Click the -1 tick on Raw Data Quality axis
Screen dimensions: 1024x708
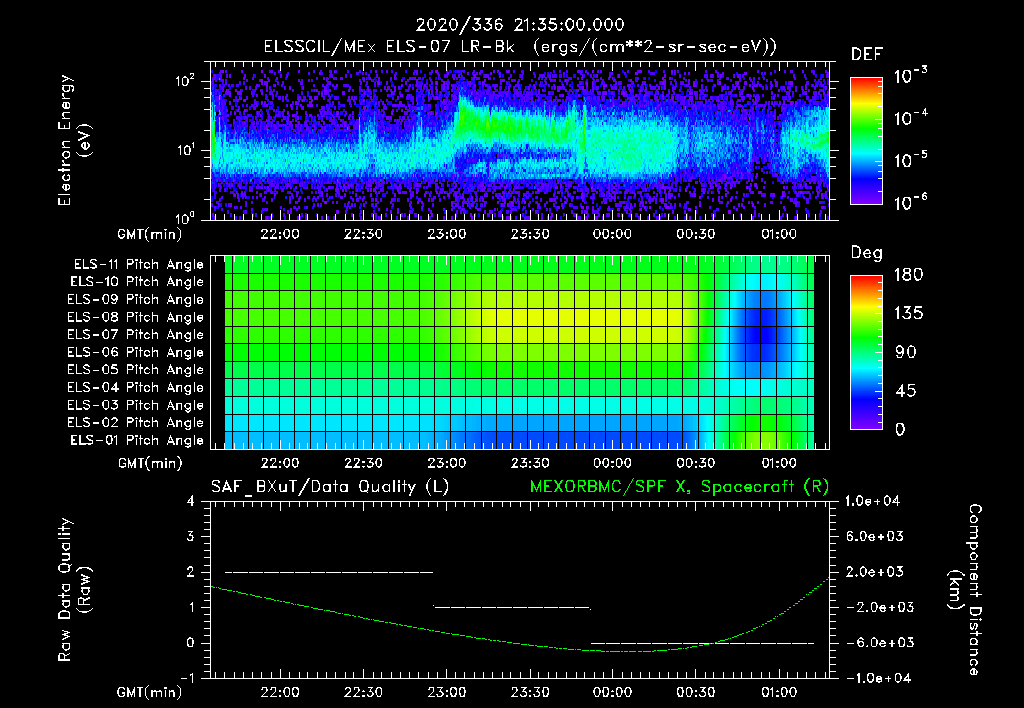pos(187,678)
